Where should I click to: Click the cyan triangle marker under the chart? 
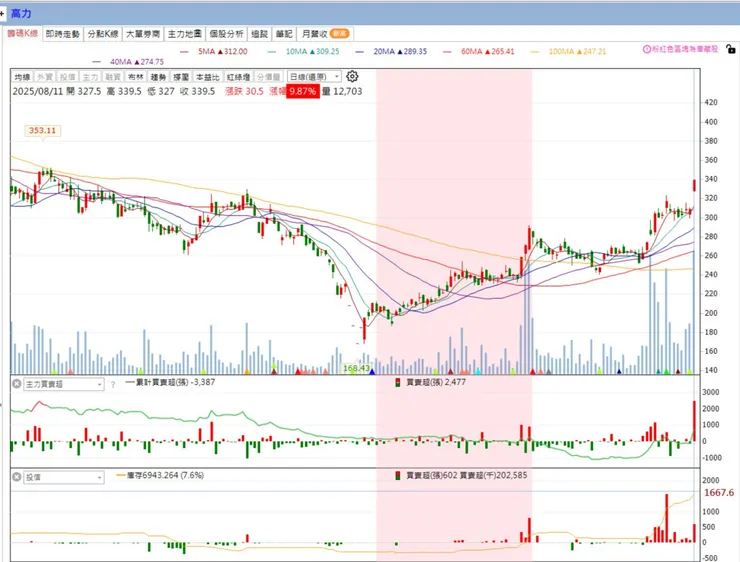coord(478,372)
